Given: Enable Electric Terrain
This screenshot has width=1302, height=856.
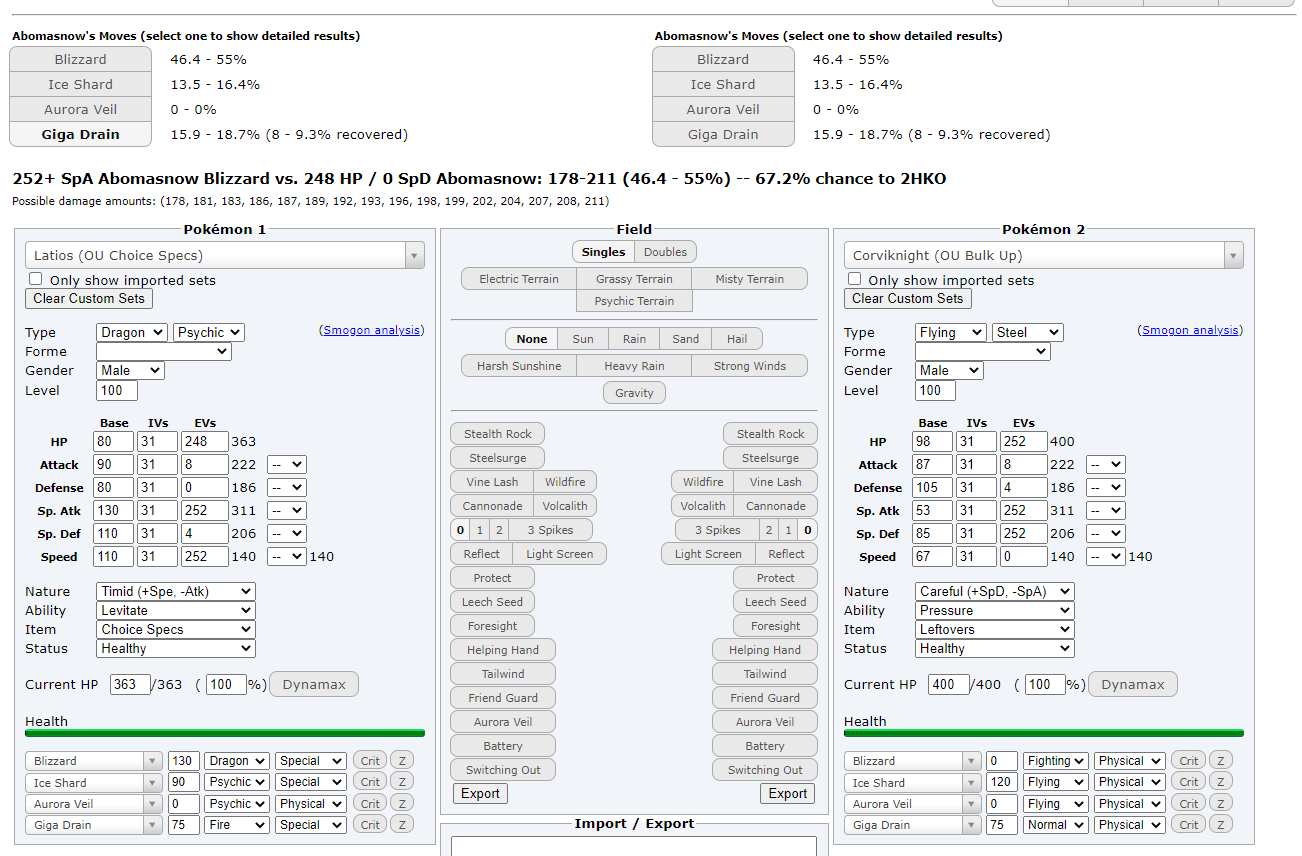Looking at the screenshot, I should pyautogui.click(x=519, y=279).
